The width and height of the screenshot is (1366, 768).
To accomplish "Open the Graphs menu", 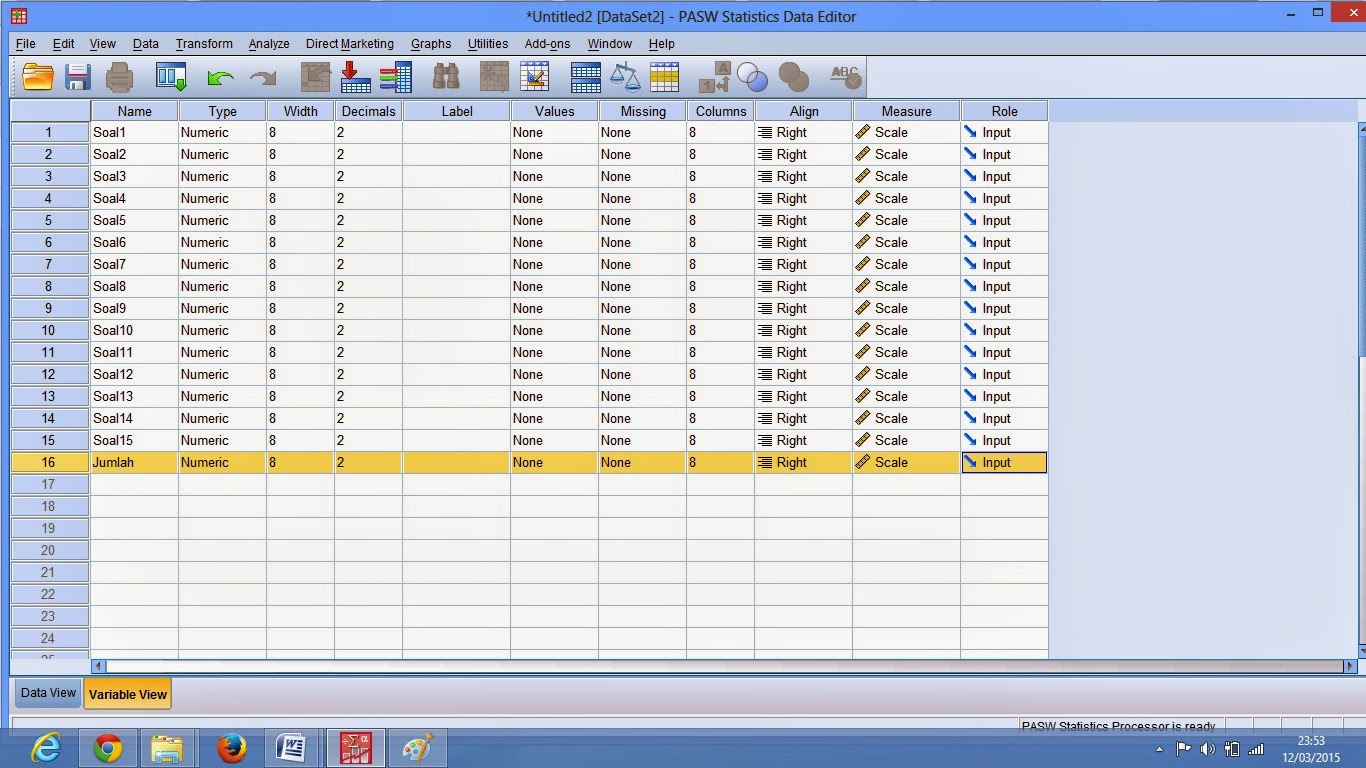I will click(x=431, y=44).
